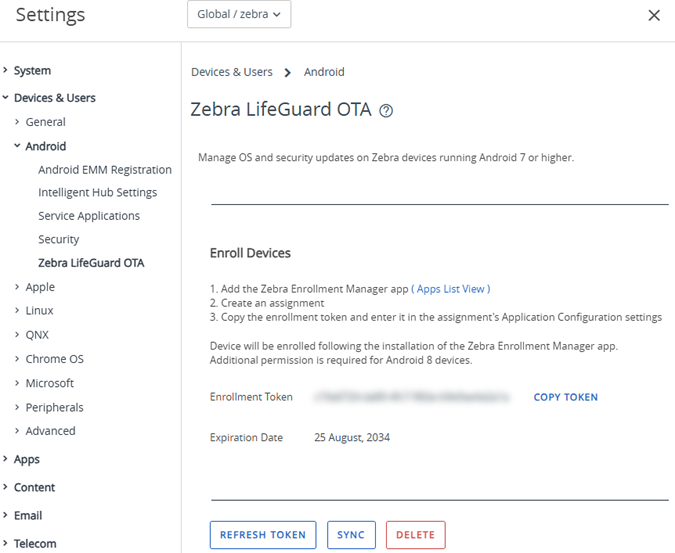675x553 pixels.
Task: Copy the enrollment token
Action: click(x=566, y=397)
